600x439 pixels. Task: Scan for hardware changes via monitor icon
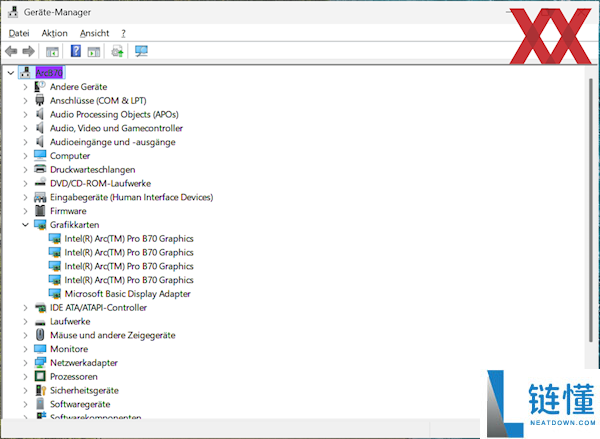(141, 51)
